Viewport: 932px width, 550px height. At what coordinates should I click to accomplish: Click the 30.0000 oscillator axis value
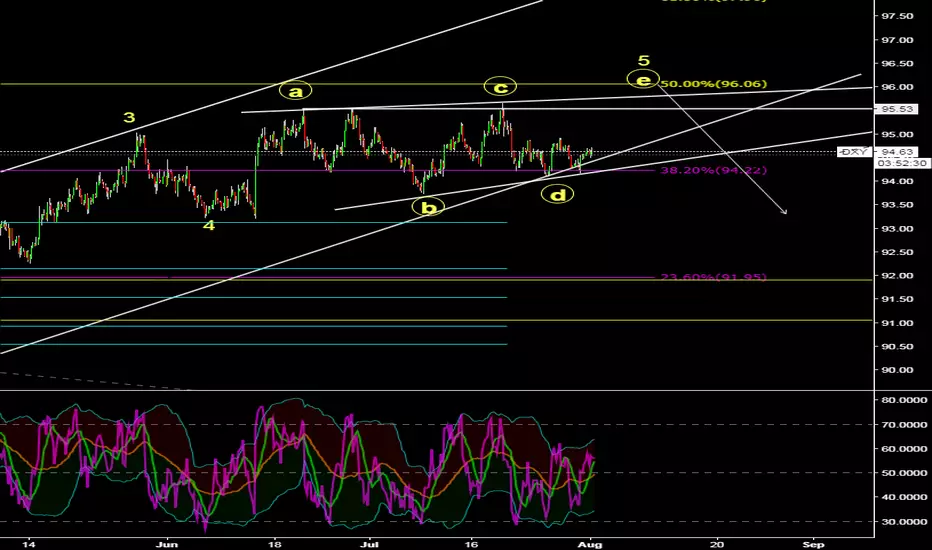tap(904, 521)
